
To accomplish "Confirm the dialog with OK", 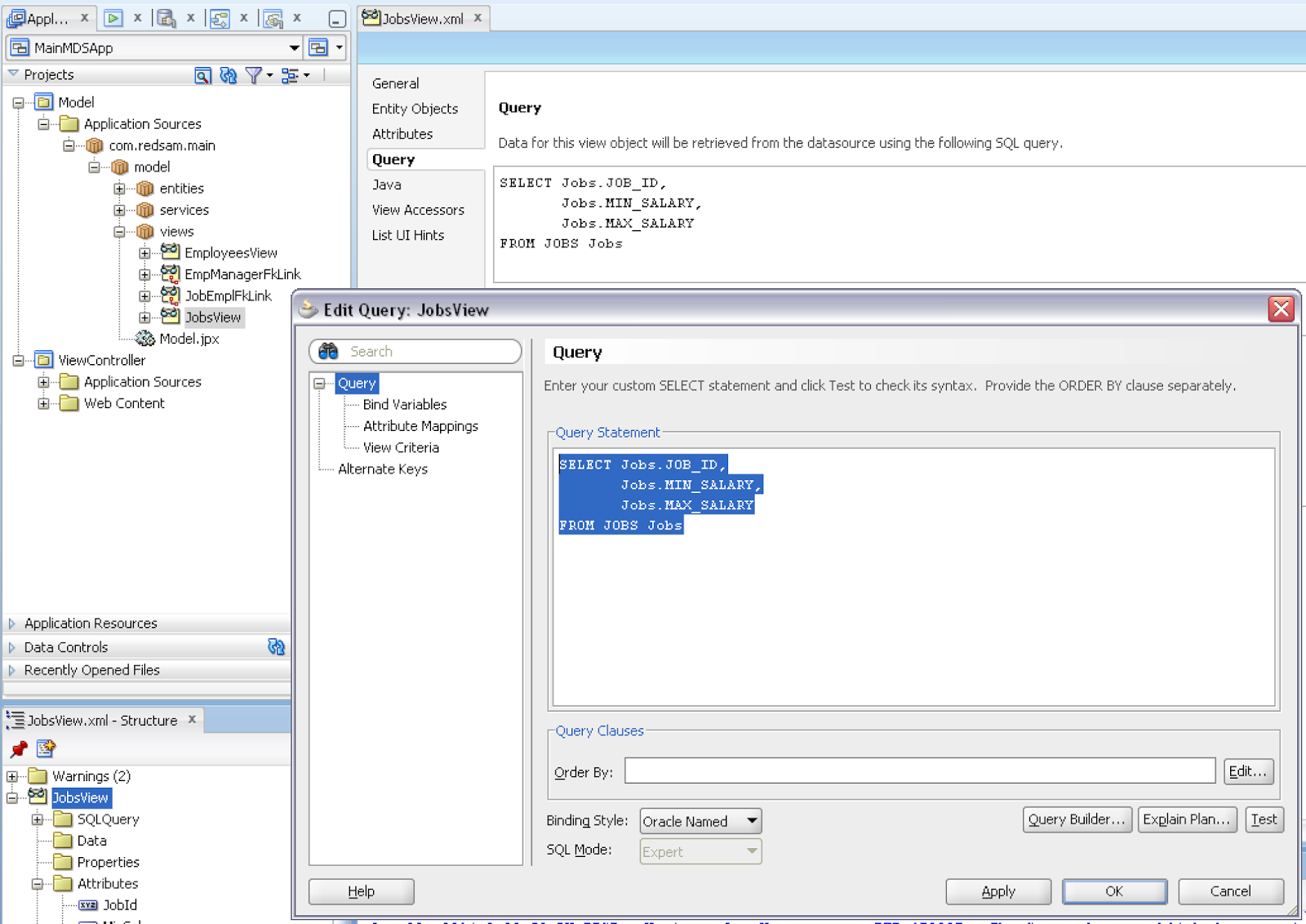I will (x=1114, y=891).
